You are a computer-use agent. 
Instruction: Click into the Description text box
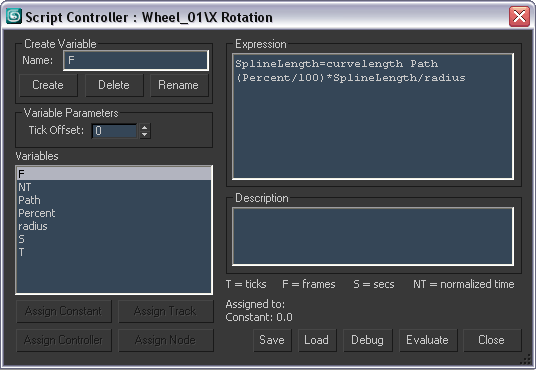(373, 236)
